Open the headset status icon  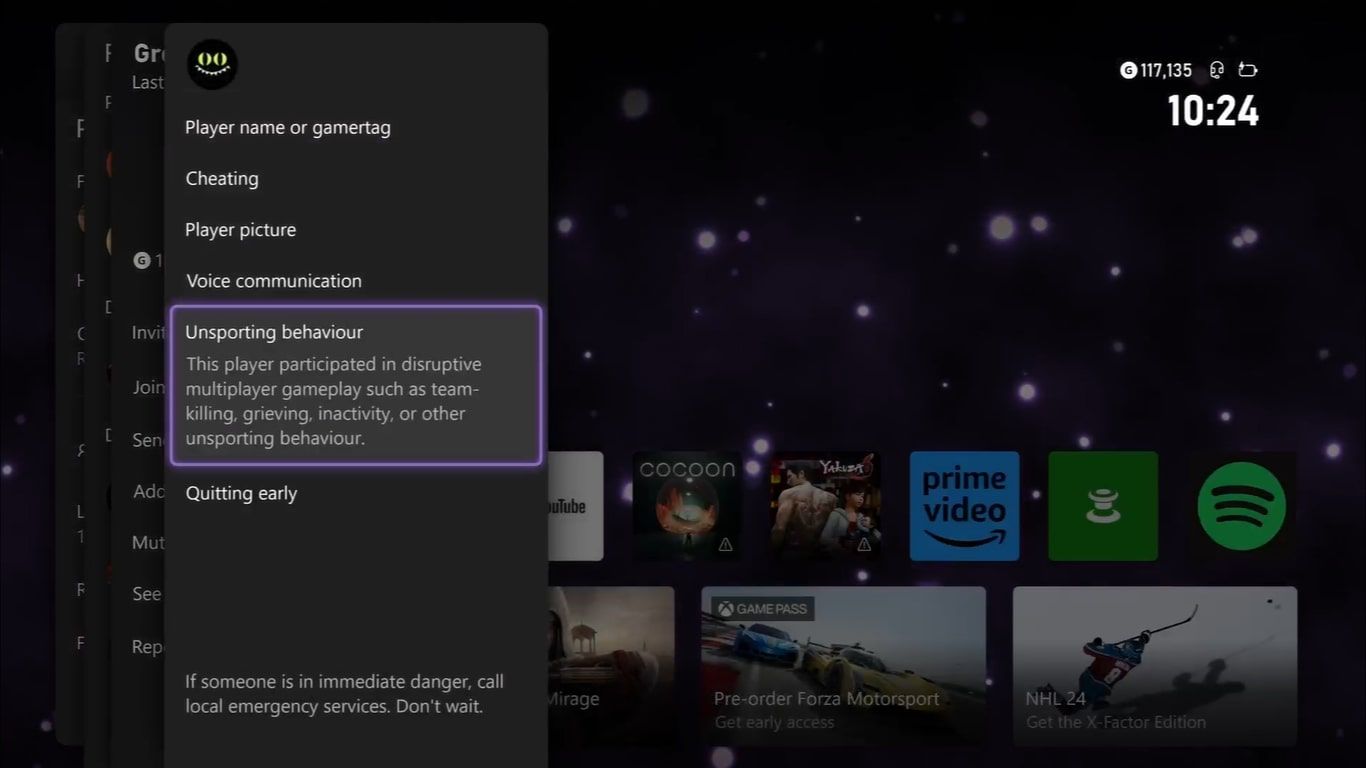coord(1217,70)
